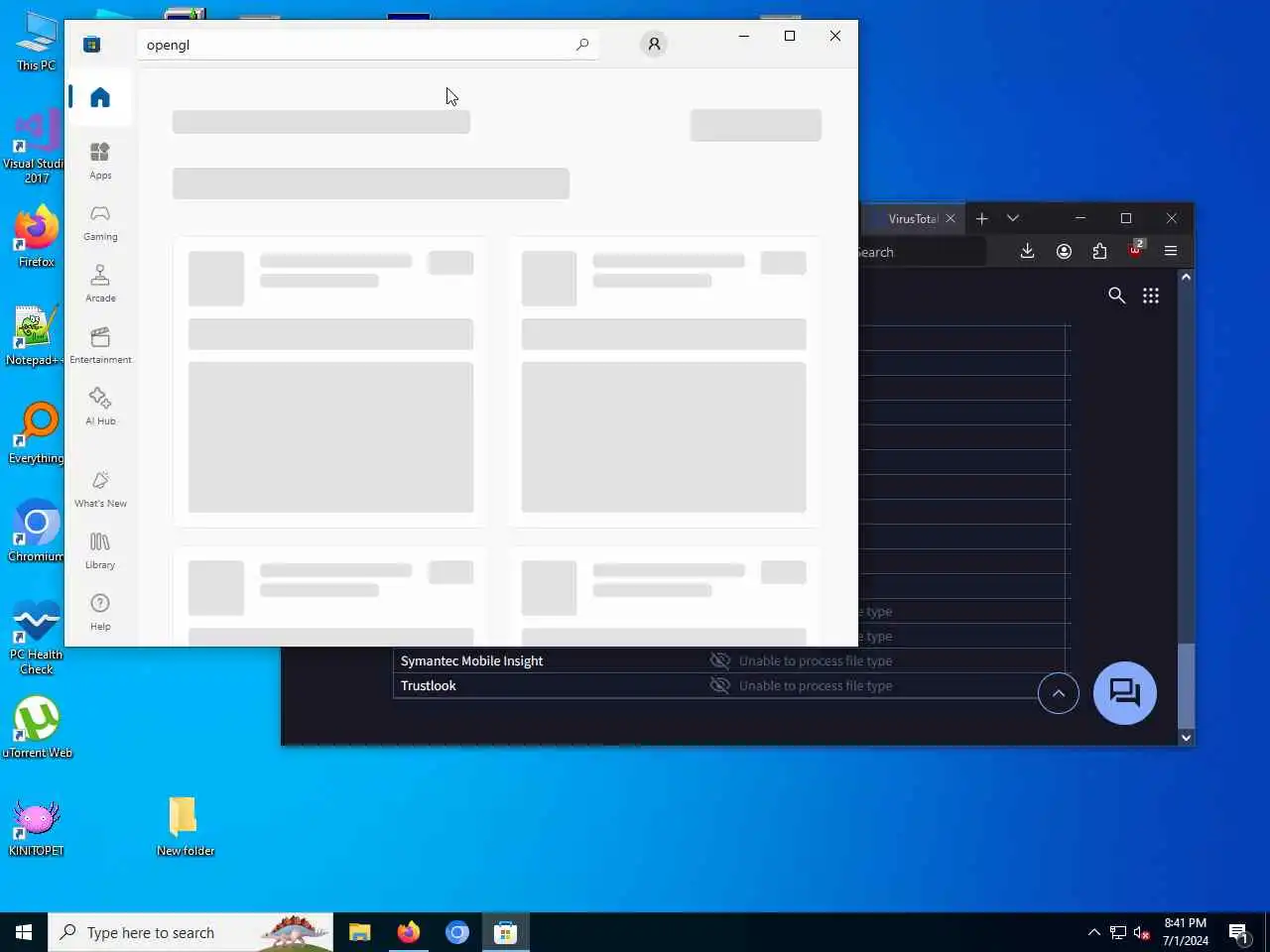Image resolution: width=1270 pixels, height=952 pixels.
Task: Click the Firefox search address bar
Action: [923, 252]
